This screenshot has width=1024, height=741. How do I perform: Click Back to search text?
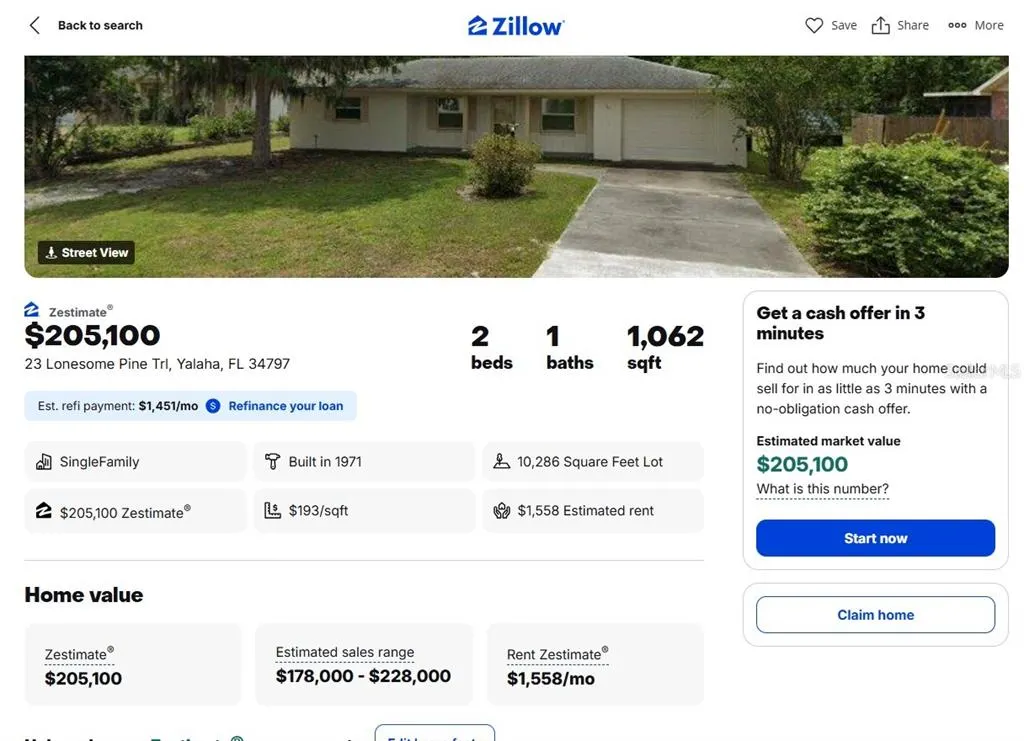click(100, 25)
